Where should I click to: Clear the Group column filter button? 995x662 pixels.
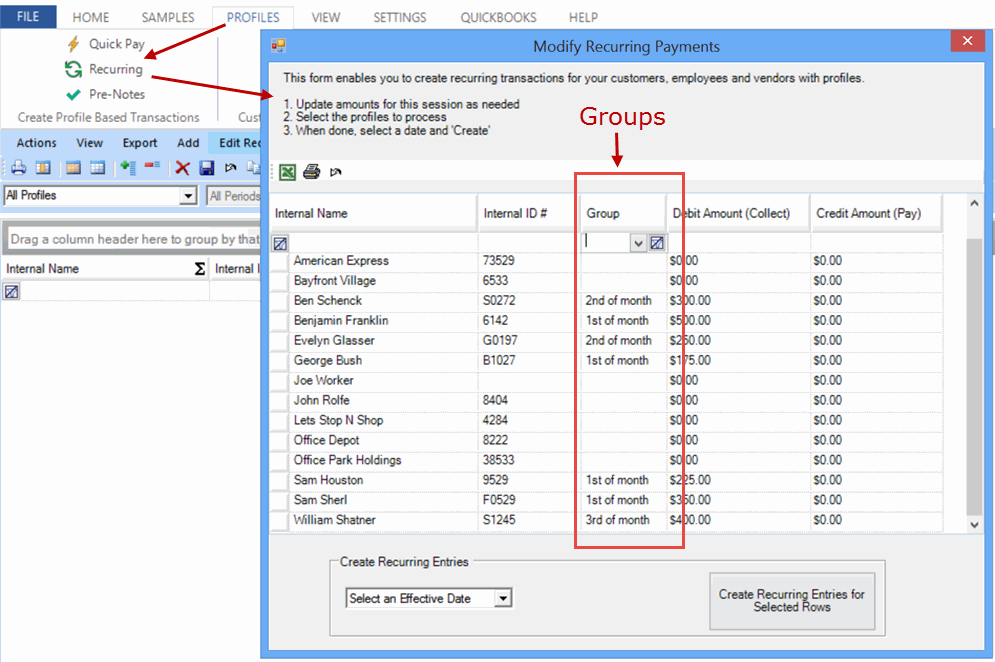click(x=656, y=242)
